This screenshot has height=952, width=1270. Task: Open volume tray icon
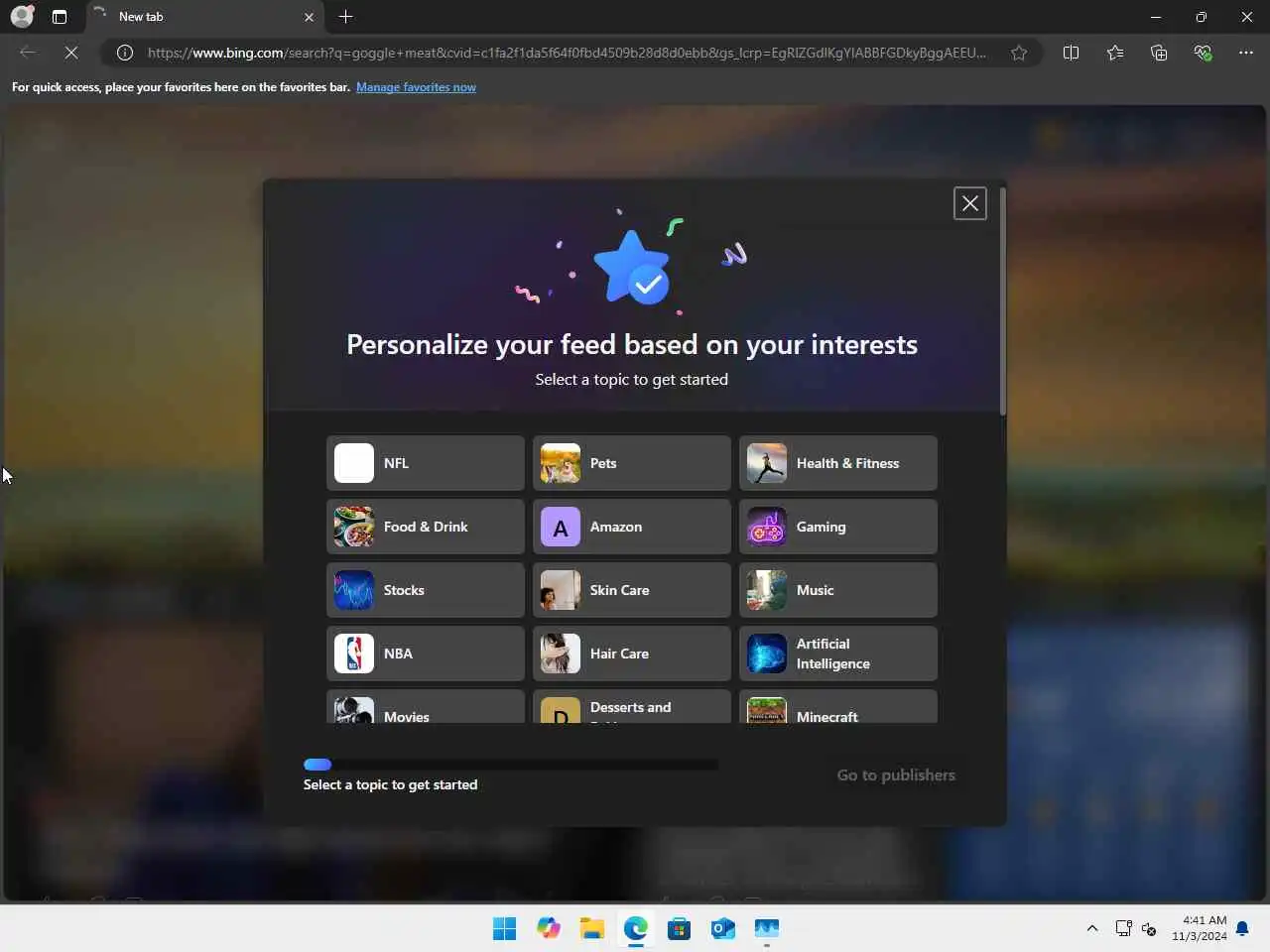(x=1149, y=928)
